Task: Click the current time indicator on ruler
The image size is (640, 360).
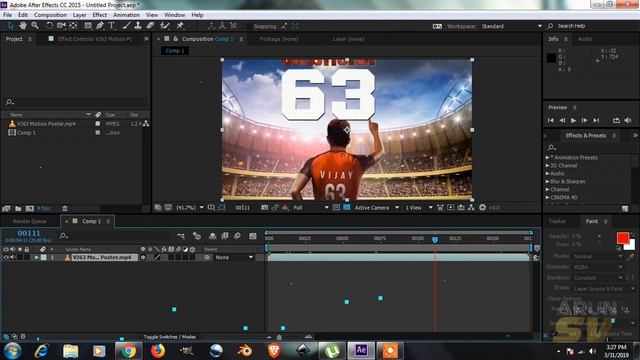Action: click(435, 240)
